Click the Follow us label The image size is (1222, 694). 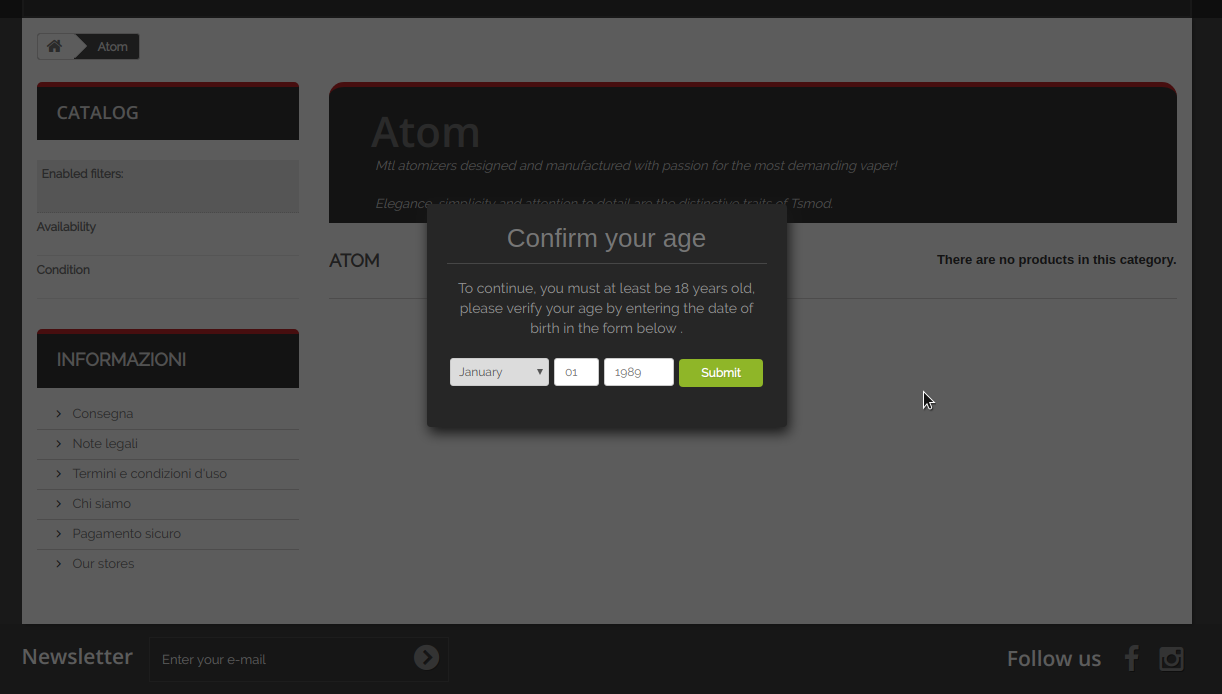coord(1054,659)
